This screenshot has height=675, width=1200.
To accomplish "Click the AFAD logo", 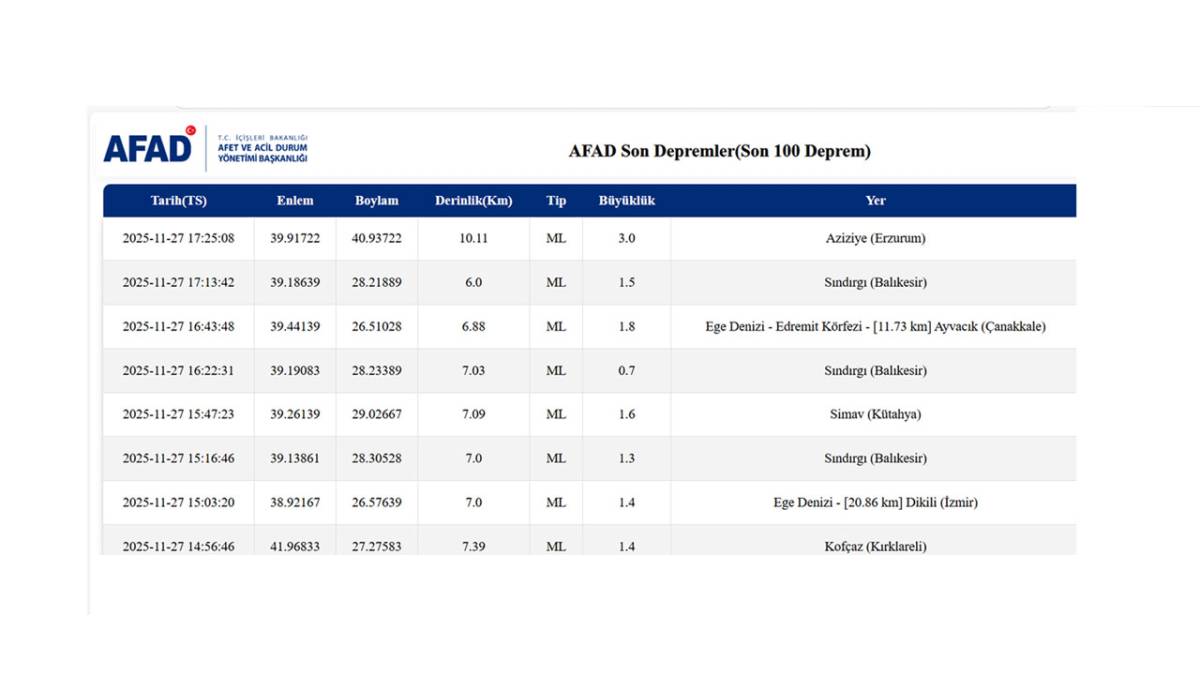I will 149,148.
